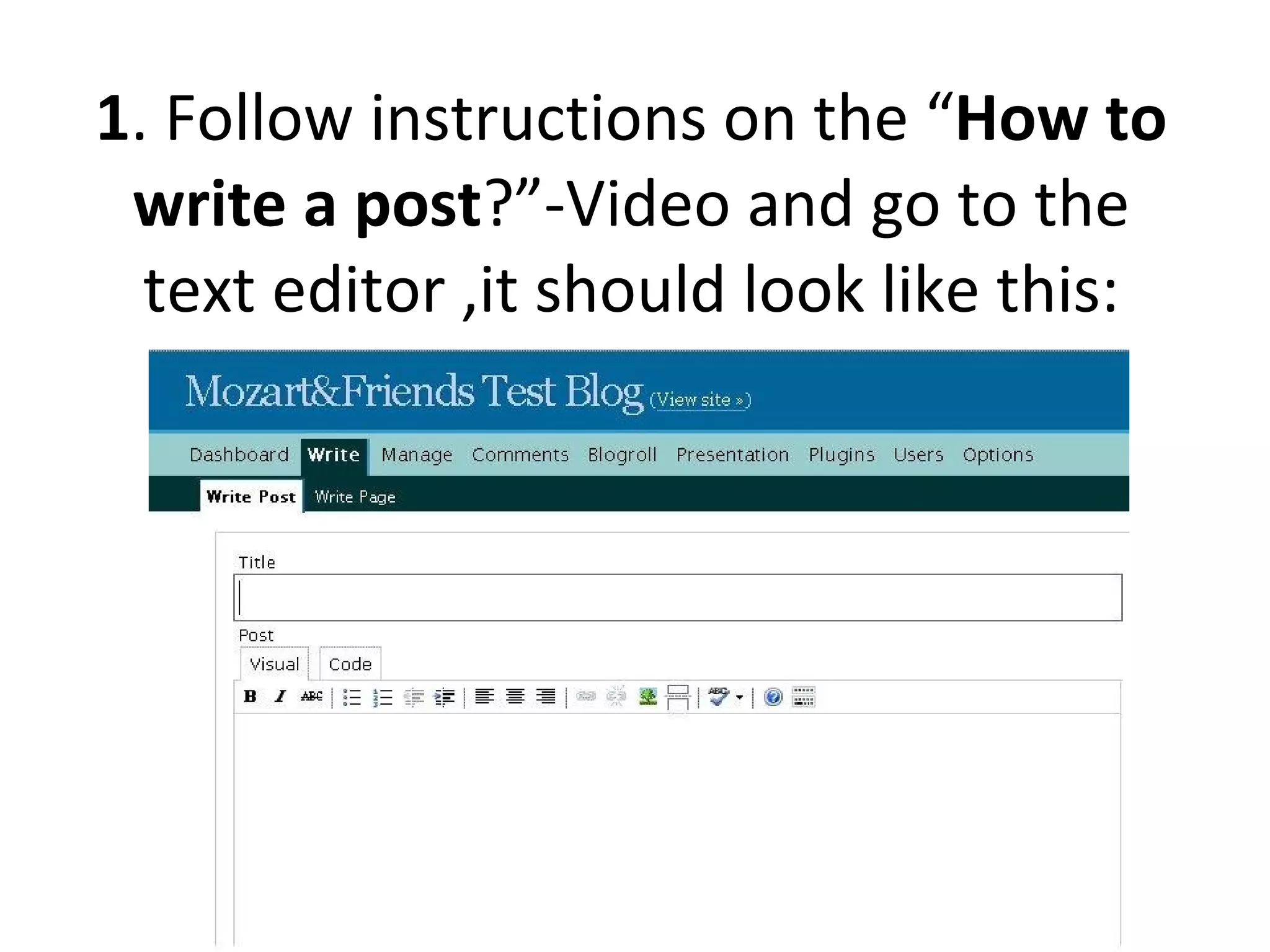
Task: Show advanced toolbar kitchen sink
Action: pos(804,697)
